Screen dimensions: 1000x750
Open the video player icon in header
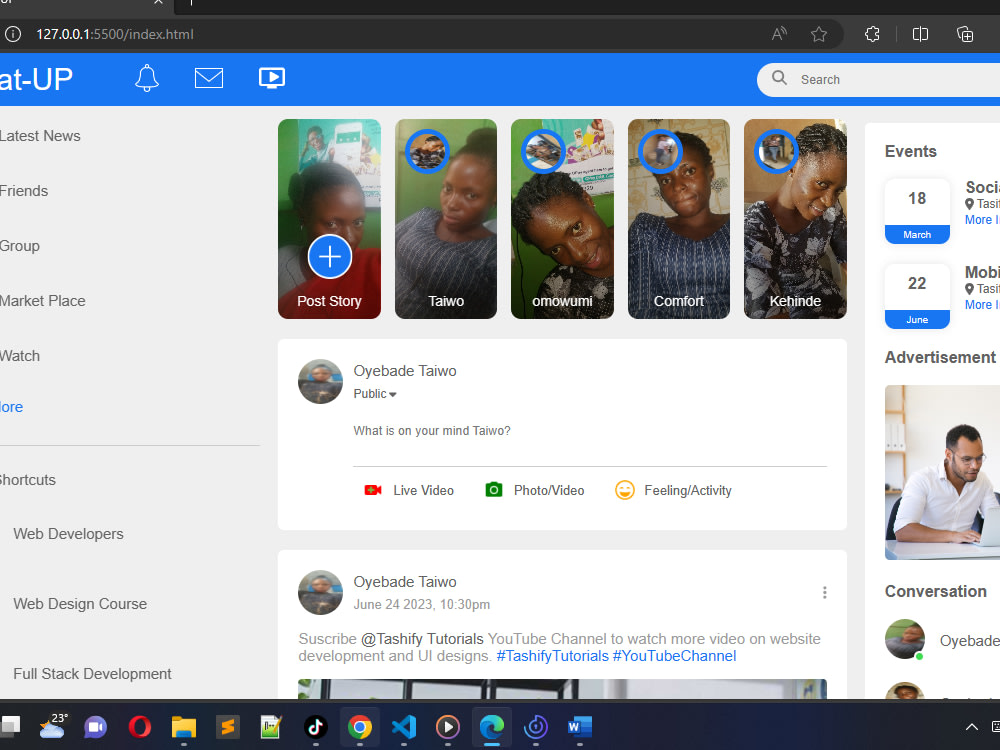[x=272, y=78]
